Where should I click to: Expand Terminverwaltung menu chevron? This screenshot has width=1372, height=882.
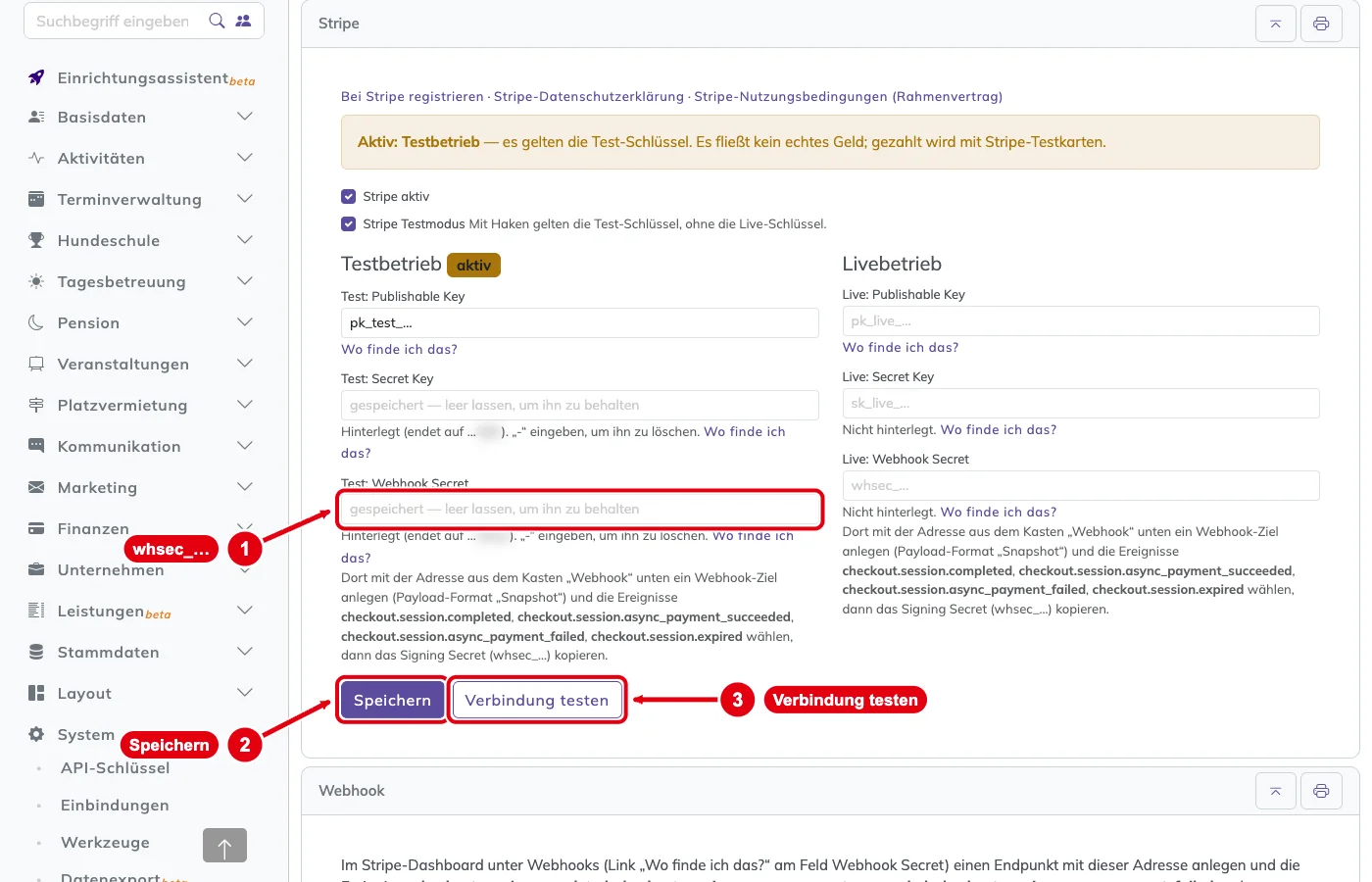(245, 199)
